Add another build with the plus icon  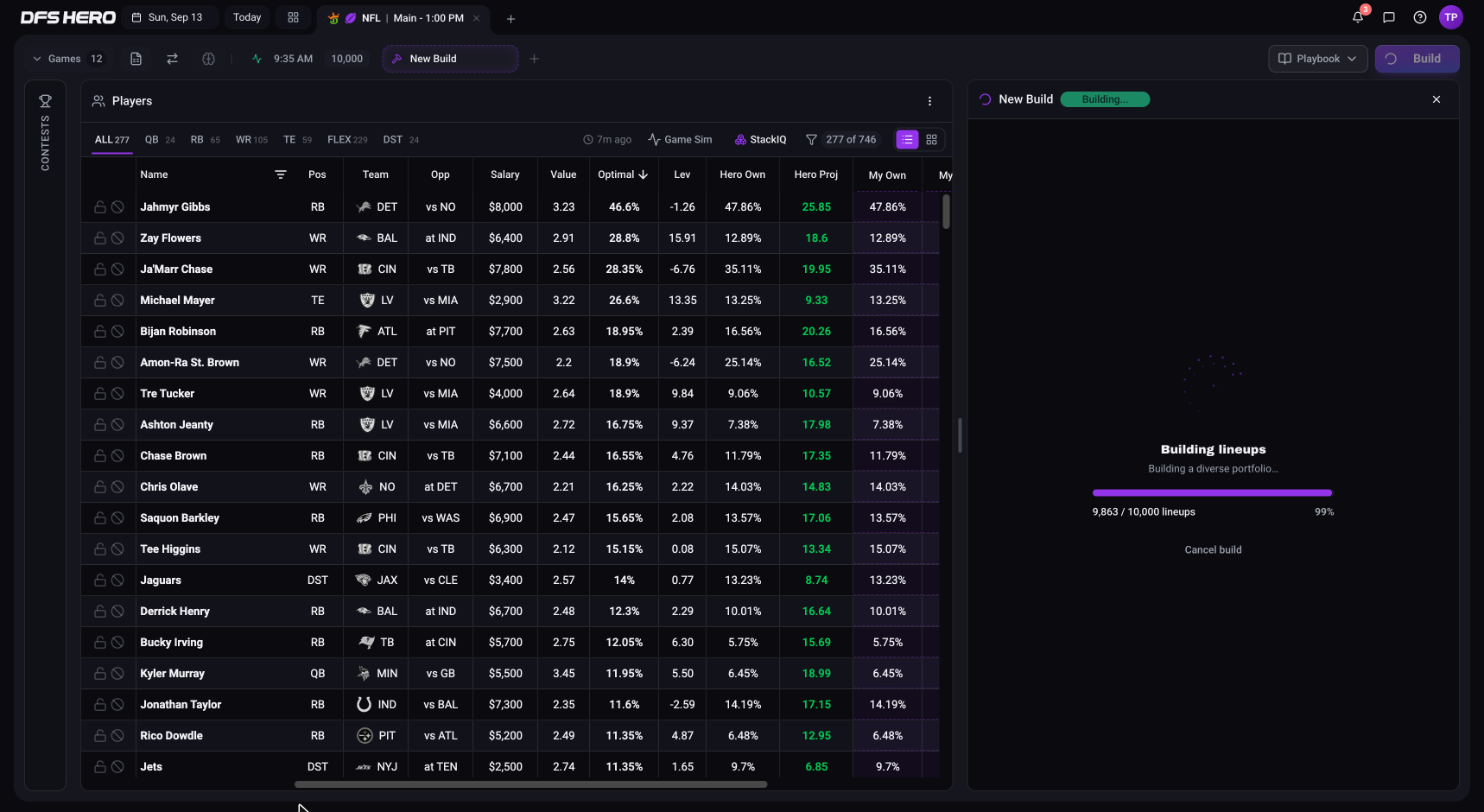click(x=534, y=59)
